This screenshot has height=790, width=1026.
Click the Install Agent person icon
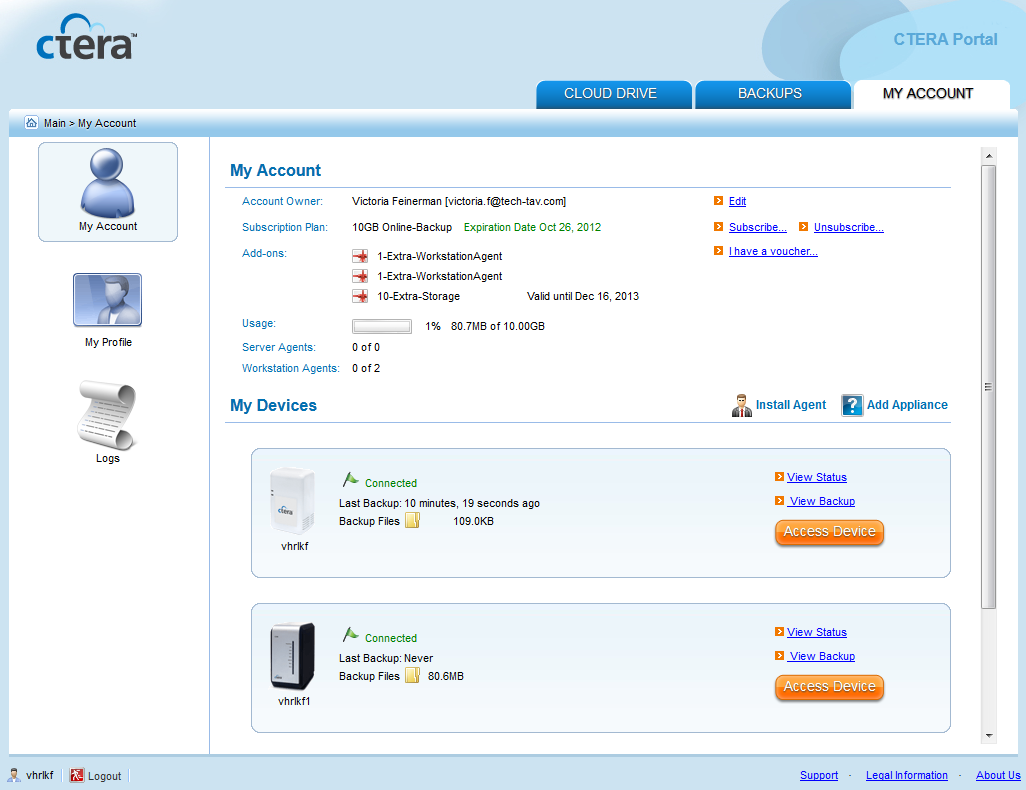click(x=741, y=405)
